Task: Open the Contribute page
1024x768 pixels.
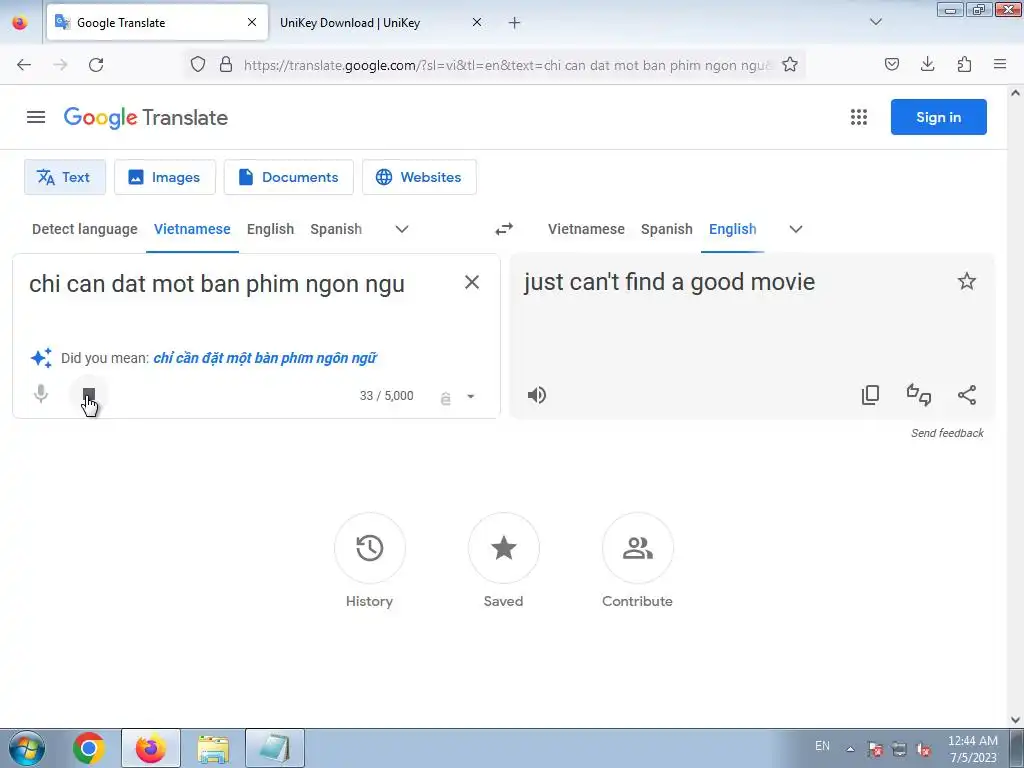Action: tap(637, 548)
